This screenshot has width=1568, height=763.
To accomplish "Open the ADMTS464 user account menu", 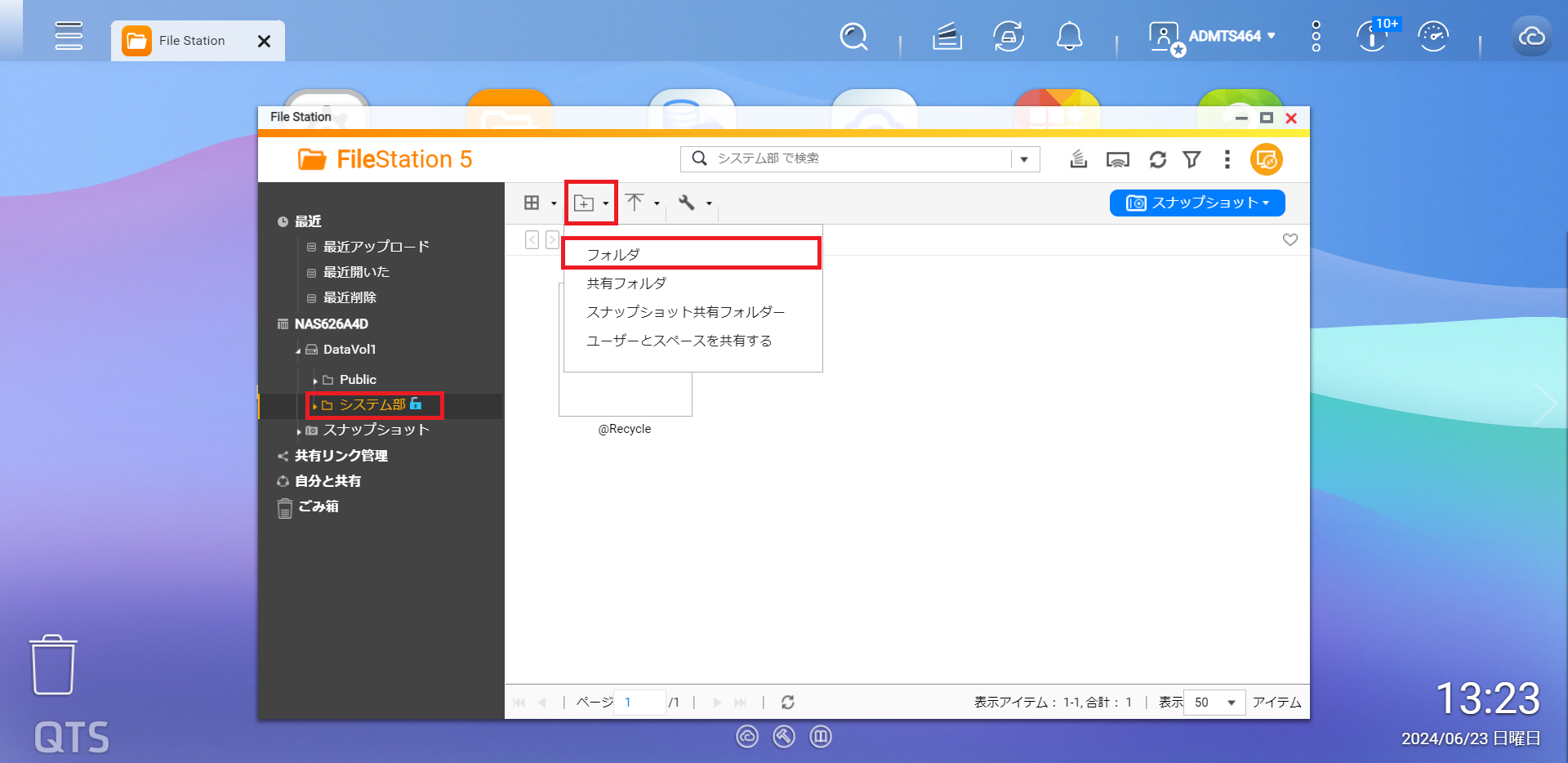I will [1213, 37].
